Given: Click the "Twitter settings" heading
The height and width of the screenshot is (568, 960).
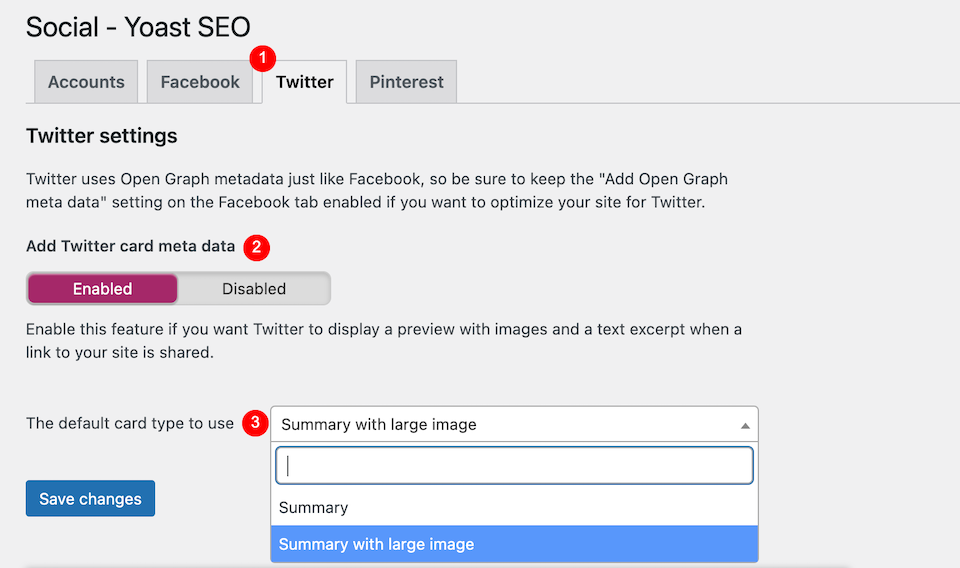Looking at the screenshot, I should pyautogui.click(x=102, y=135).
